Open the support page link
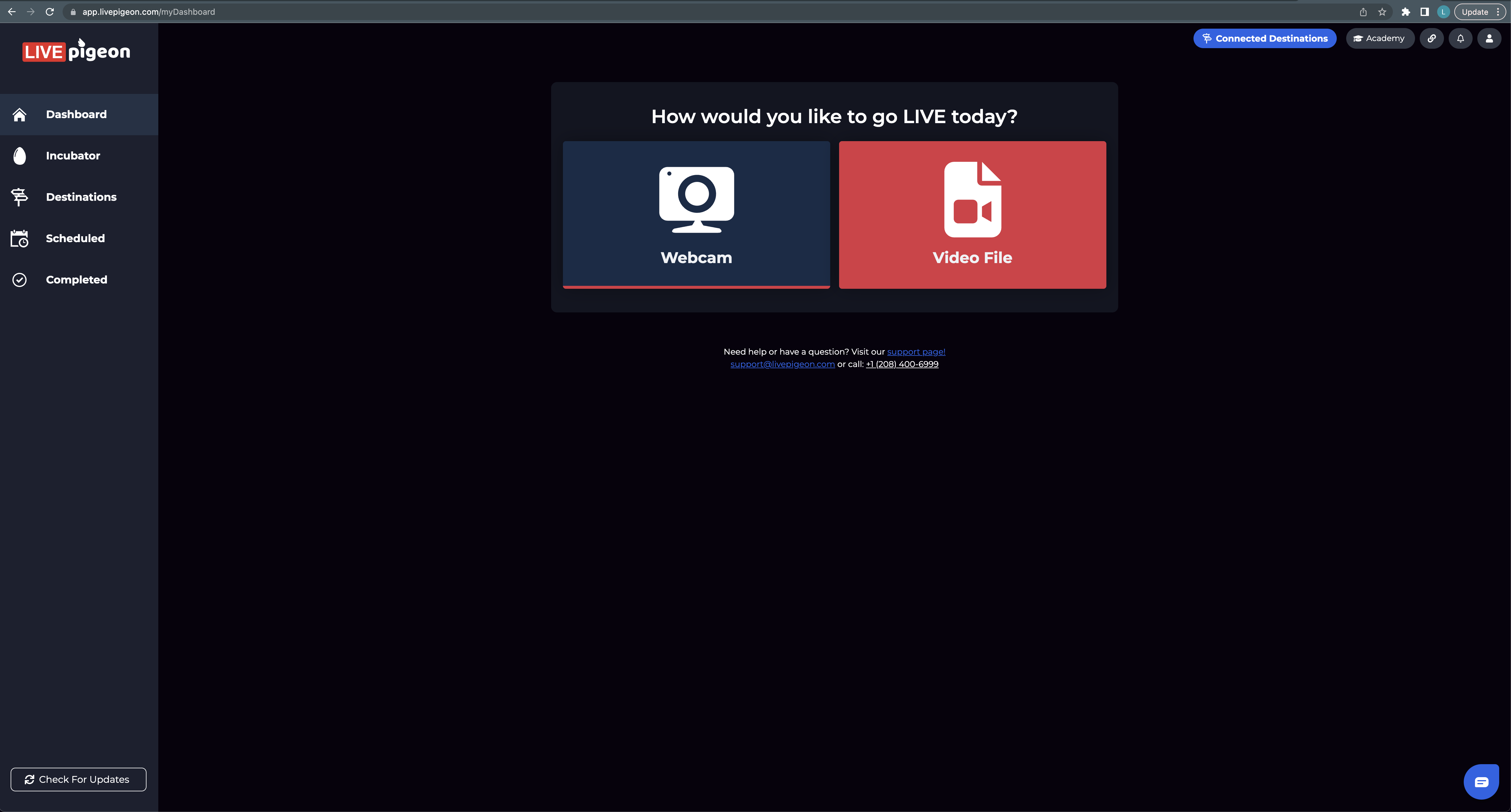 coord(916,352)
